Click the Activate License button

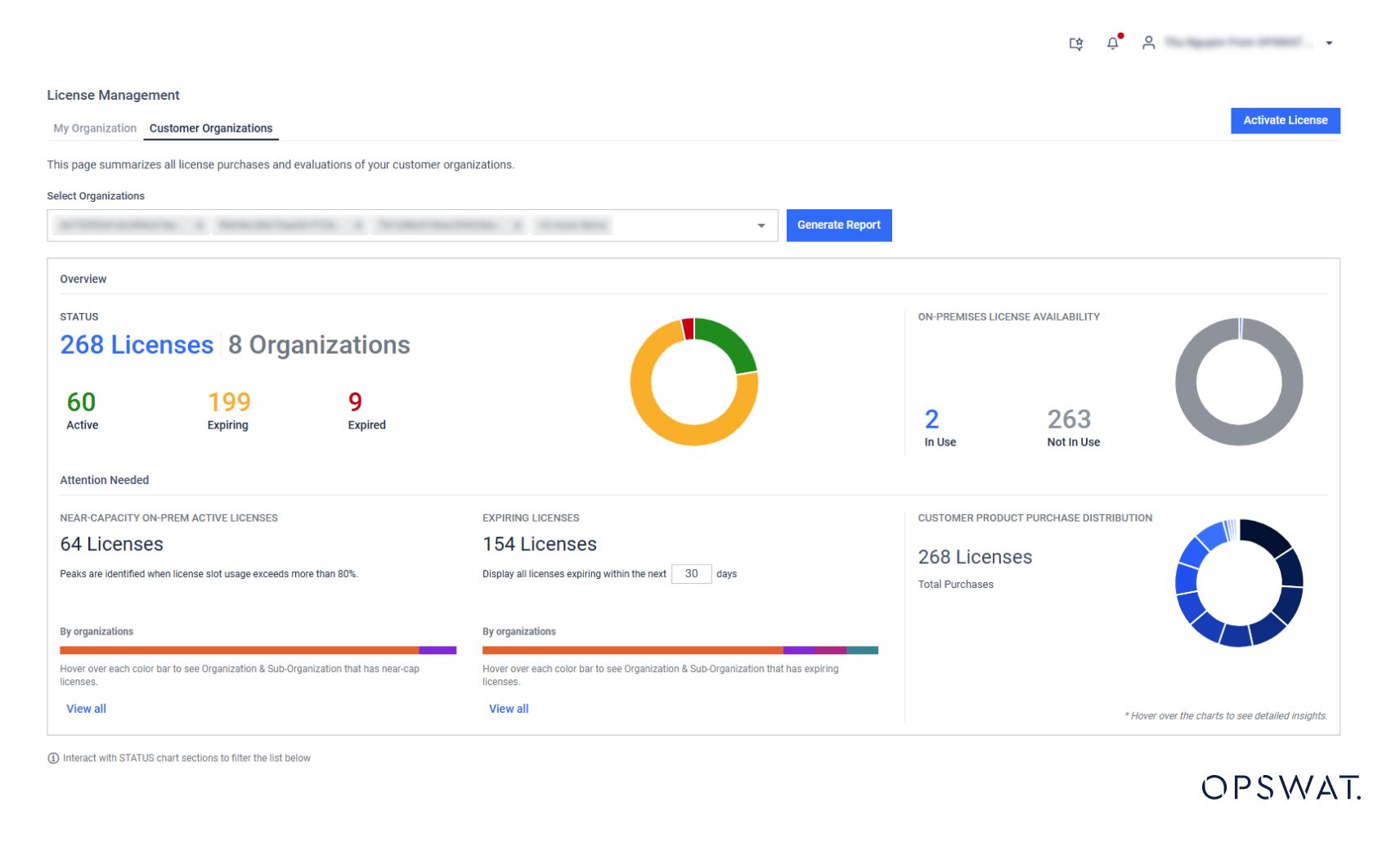(1285, 120)
